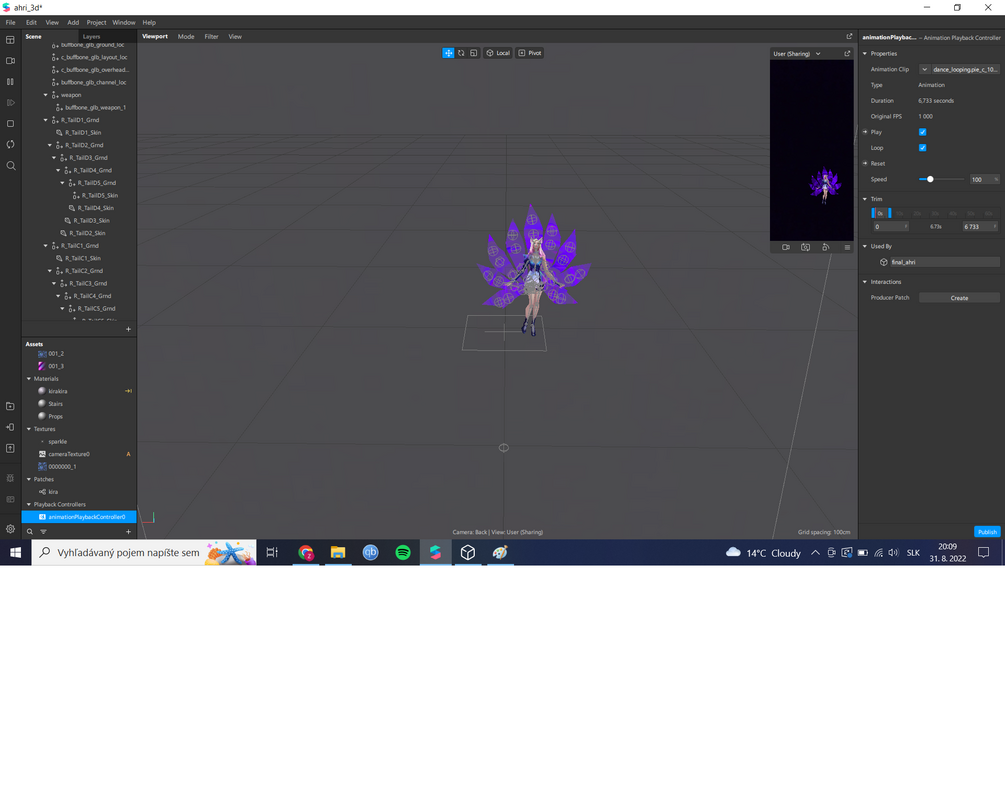Click the test-on-device icon in left toolbar
The height and width of the screenshot is (786, 1005).
(10, 427)
